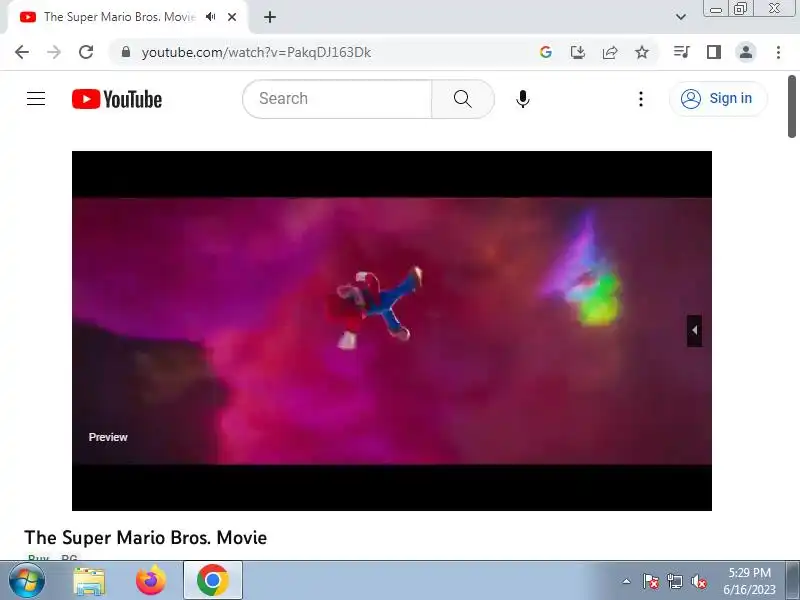Viewport: 800px width, 600px height.
Task: Click the network tray icon
Action: coord(675,581)
